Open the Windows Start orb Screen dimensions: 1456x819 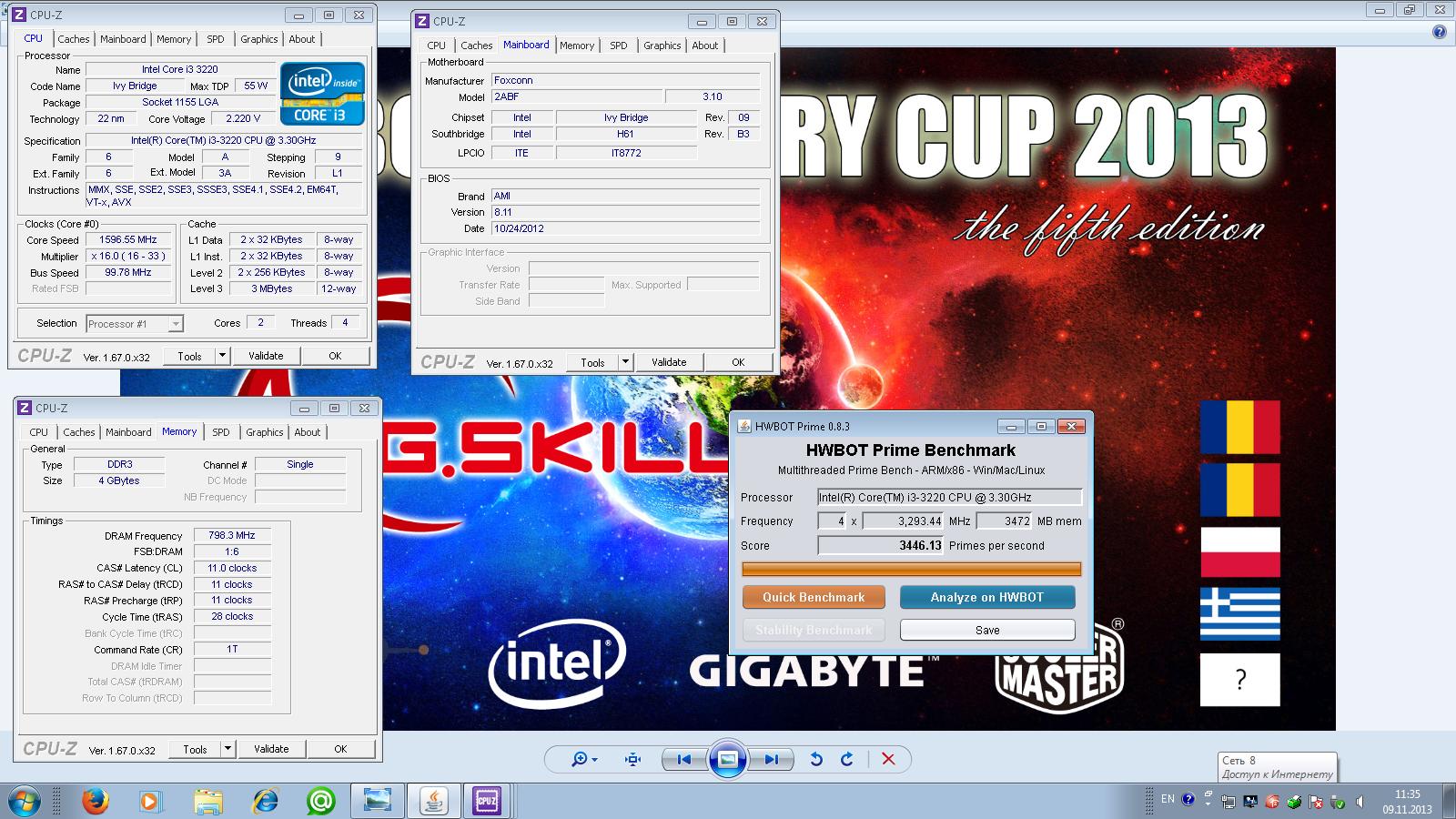24,801
